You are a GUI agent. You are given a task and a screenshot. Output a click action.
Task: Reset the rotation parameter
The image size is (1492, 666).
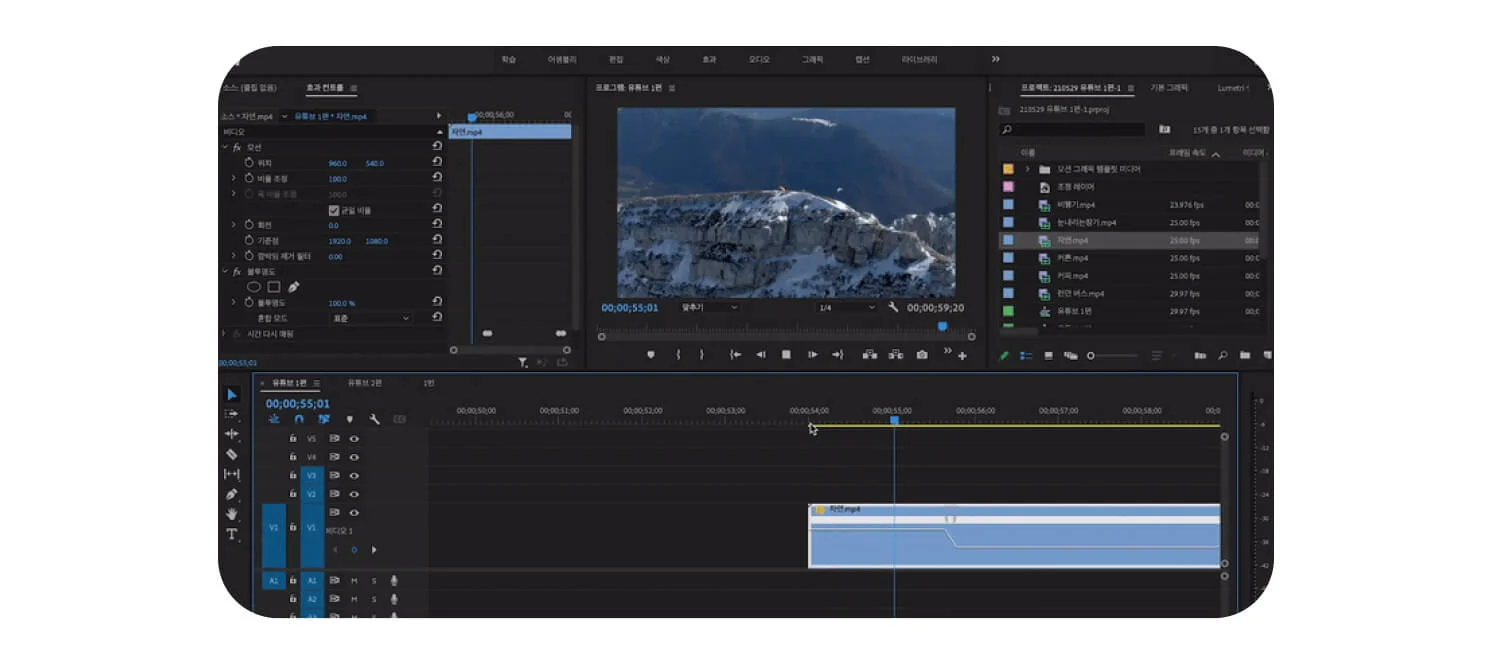point(437,225)
